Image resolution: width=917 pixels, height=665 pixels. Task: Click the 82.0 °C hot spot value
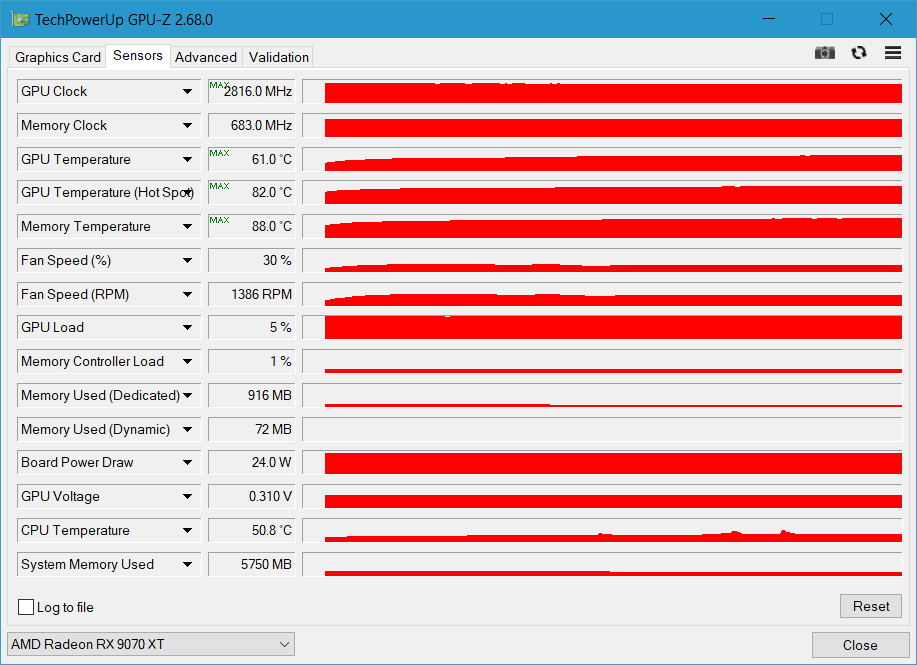(x=252, y=192)
